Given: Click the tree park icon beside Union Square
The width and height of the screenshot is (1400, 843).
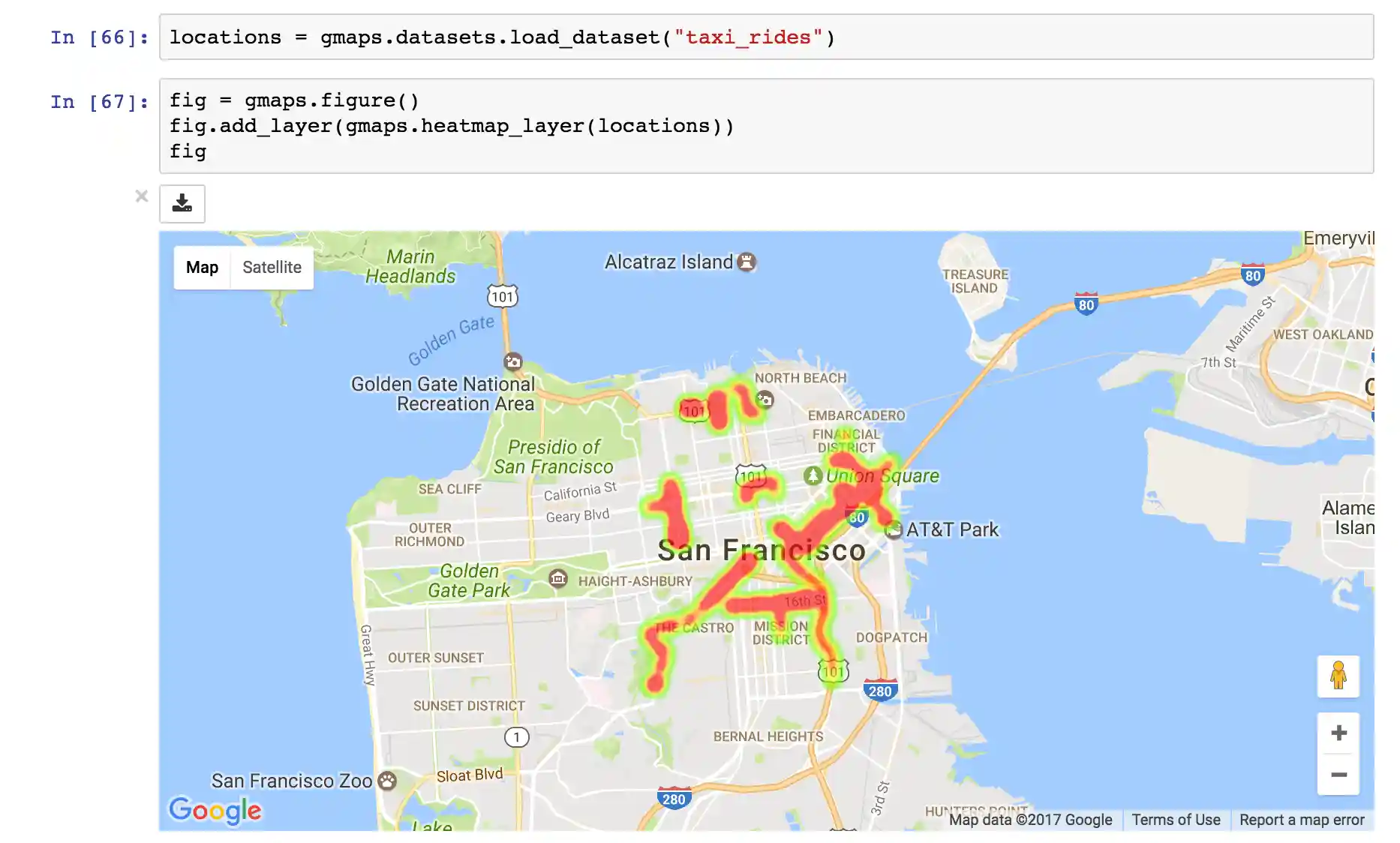Looking at the screenshot, I should [813, 475].
